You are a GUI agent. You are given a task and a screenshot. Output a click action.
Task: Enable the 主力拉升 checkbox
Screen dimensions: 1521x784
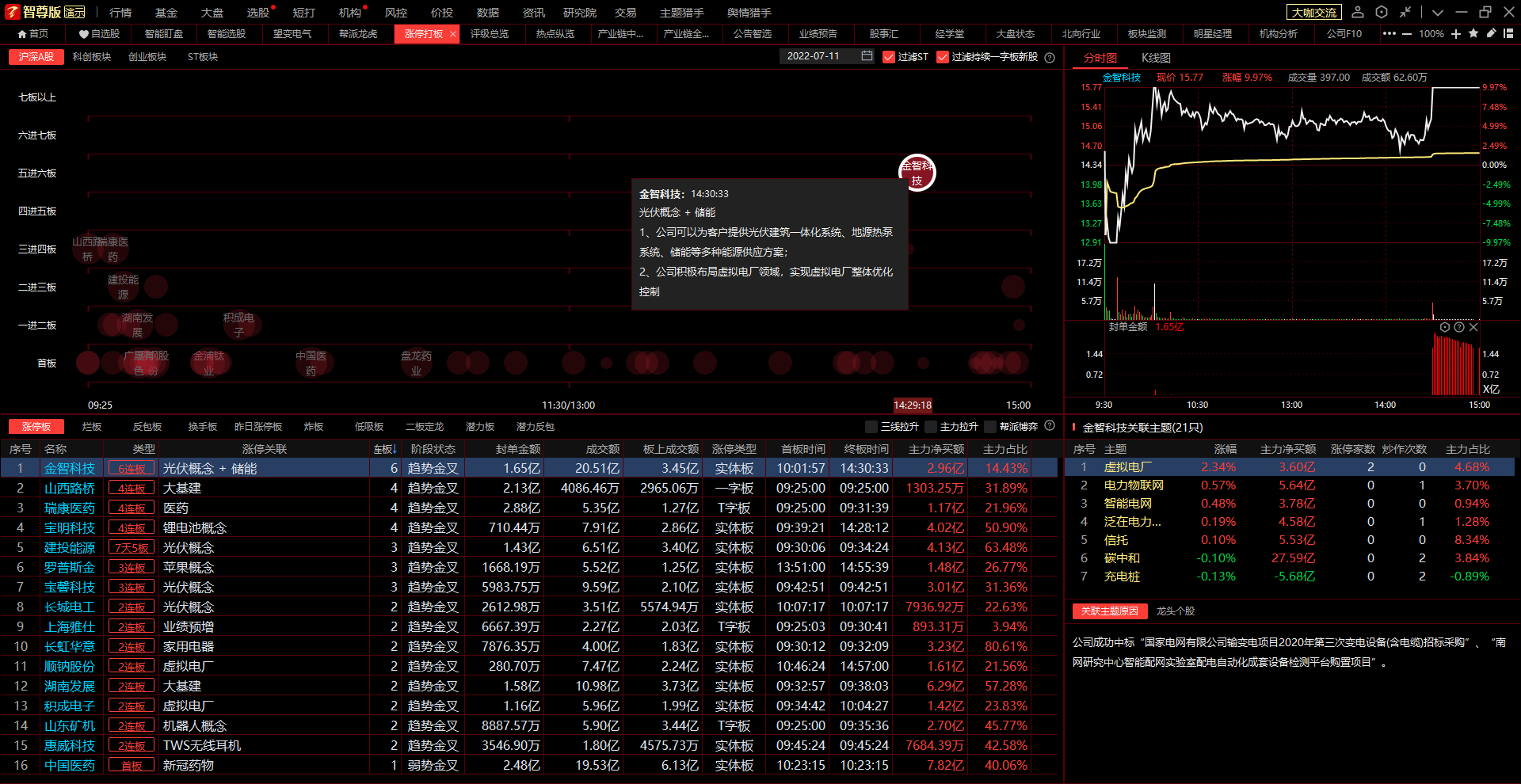[x=931, y=427]
